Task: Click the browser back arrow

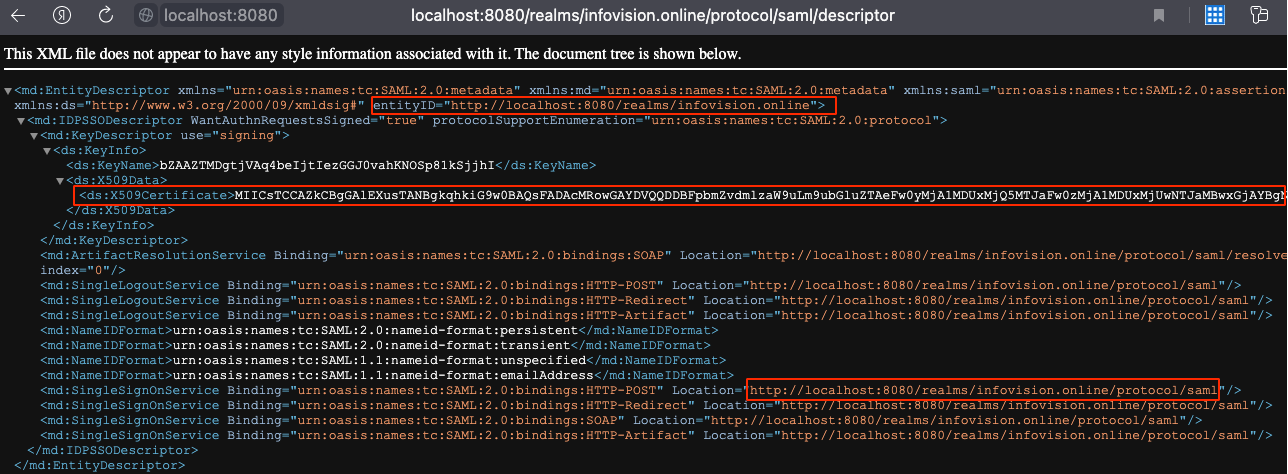Action: click(x=18, y=16)
